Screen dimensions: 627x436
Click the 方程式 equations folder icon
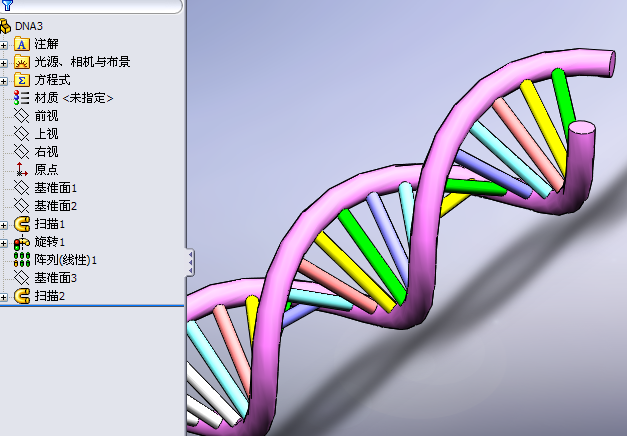22,80
